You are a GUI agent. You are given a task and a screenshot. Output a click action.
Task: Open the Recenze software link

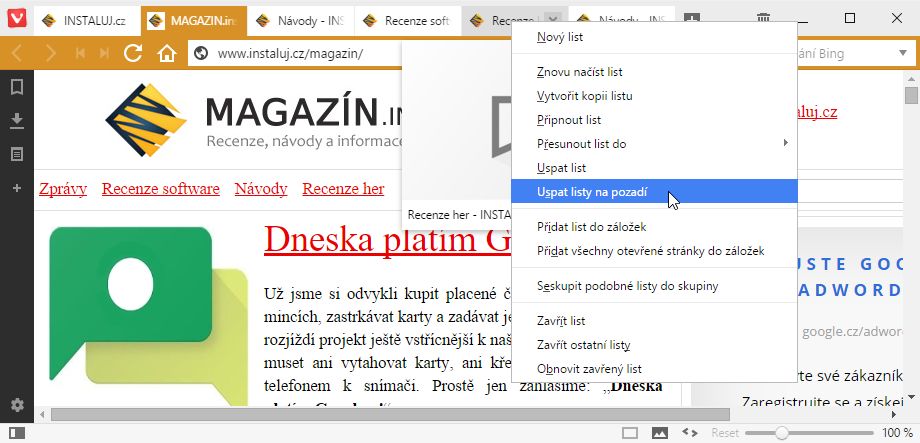point(161,189)
